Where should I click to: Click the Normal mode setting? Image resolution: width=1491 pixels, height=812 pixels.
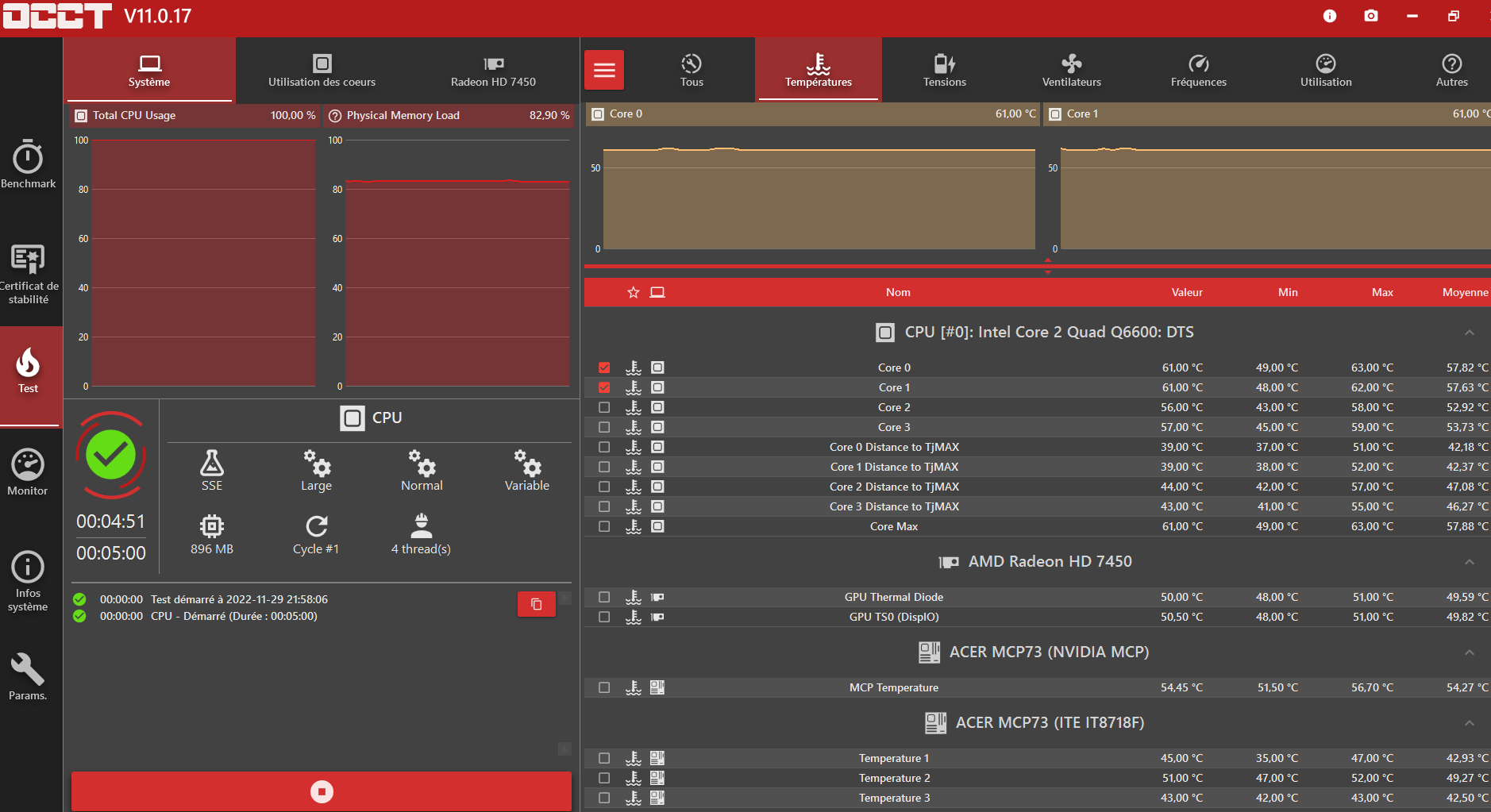[x=422, y=471]
